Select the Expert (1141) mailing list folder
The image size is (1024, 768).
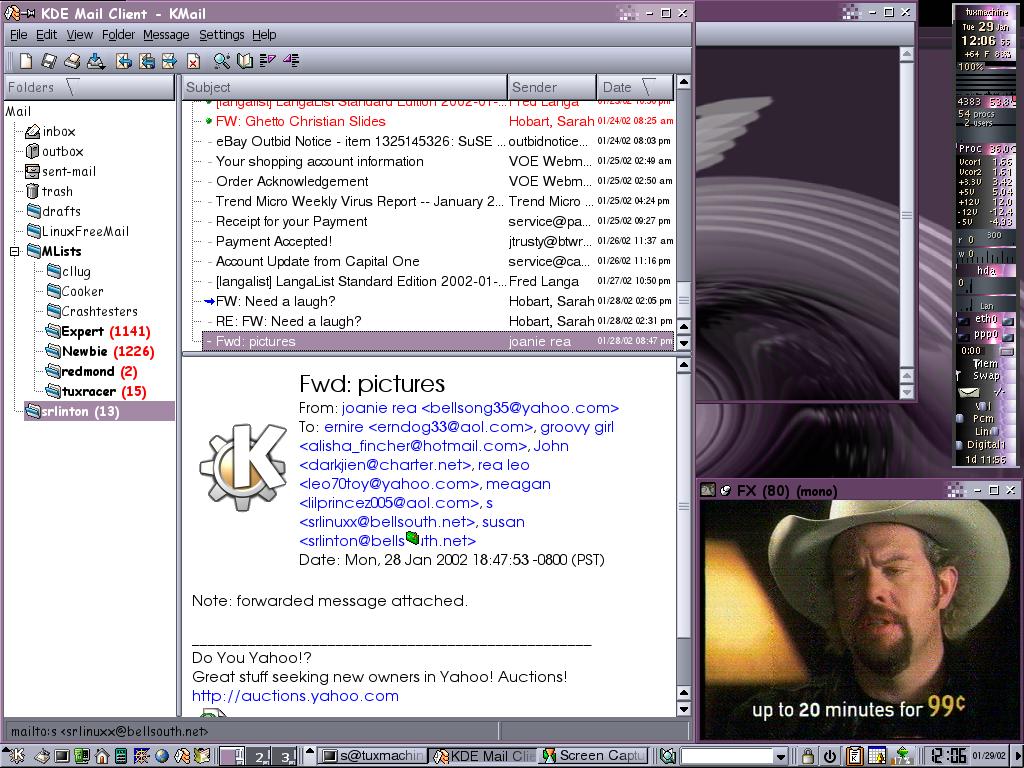click(106, 332)
